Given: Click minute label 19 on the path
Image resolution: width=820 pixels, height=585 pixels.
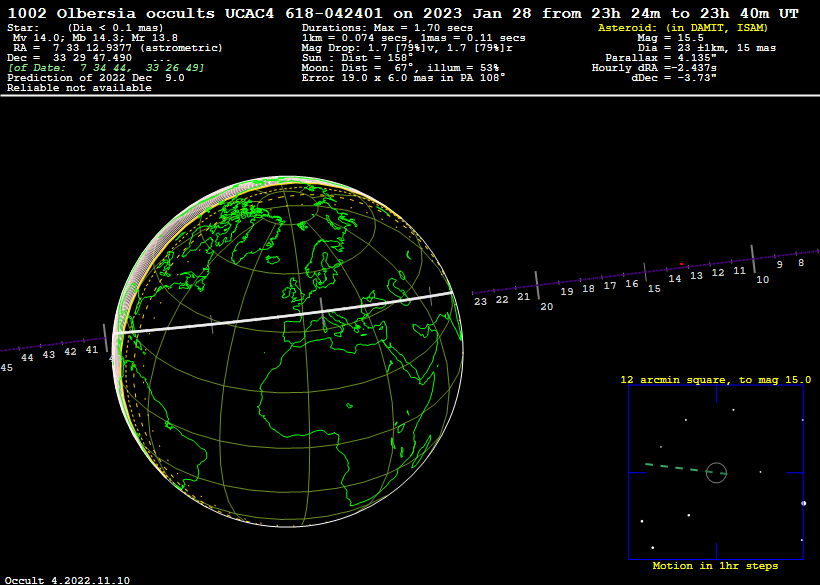Looking at the screenshot, I should (x=566, y=292).
